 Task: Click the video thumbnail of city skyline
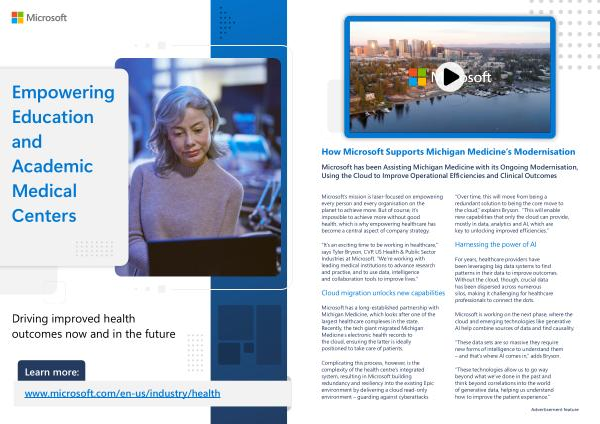(450, 77)
